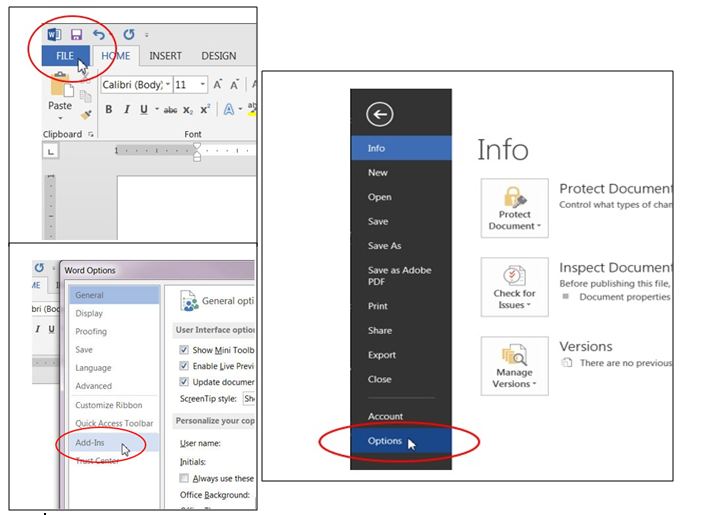Select Customize Ribbon in Word Options list
701x515 pixels.
coord(114,405)
